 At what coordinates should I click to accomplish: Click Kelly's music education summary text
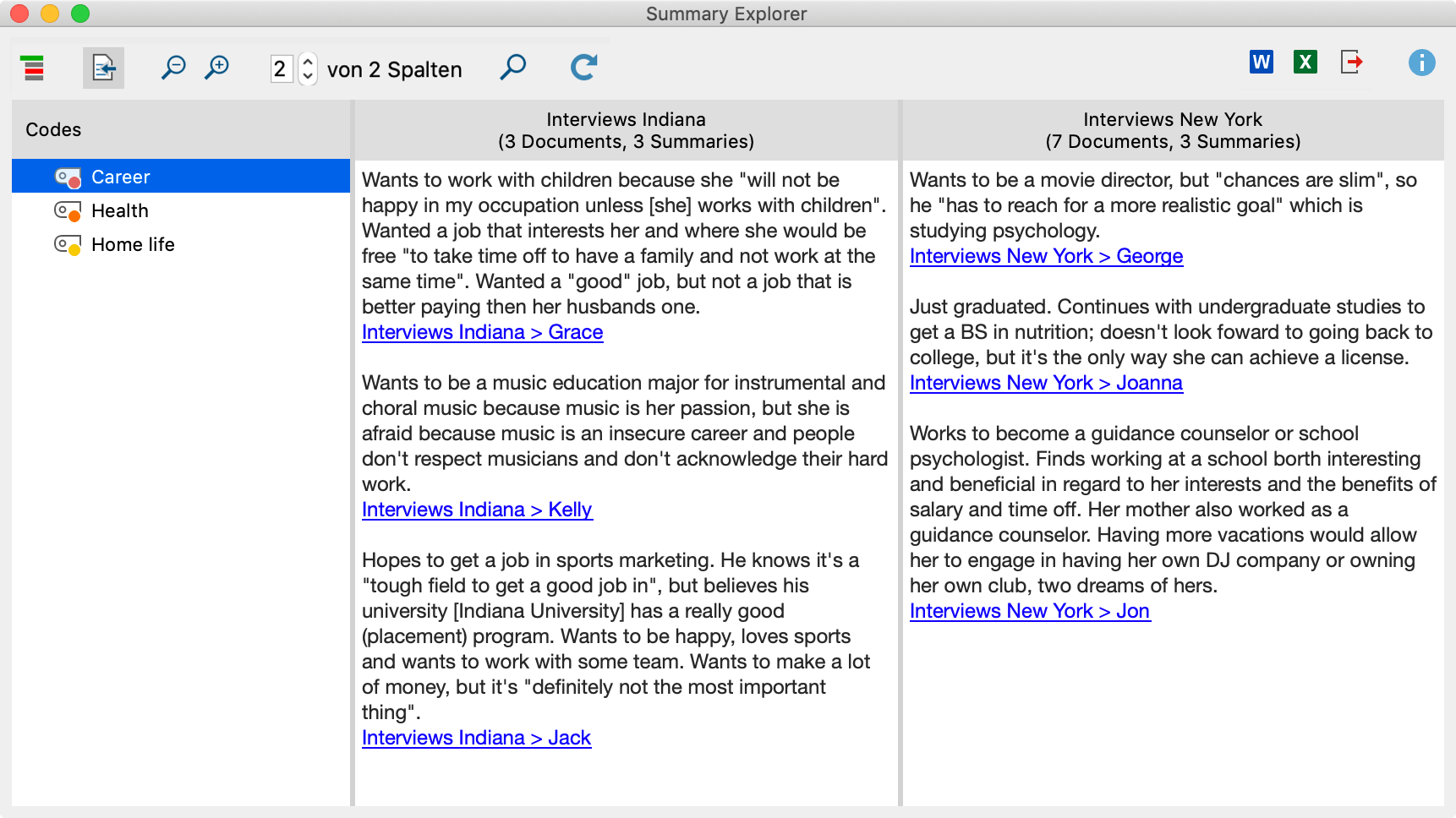[x=625, y=434]
